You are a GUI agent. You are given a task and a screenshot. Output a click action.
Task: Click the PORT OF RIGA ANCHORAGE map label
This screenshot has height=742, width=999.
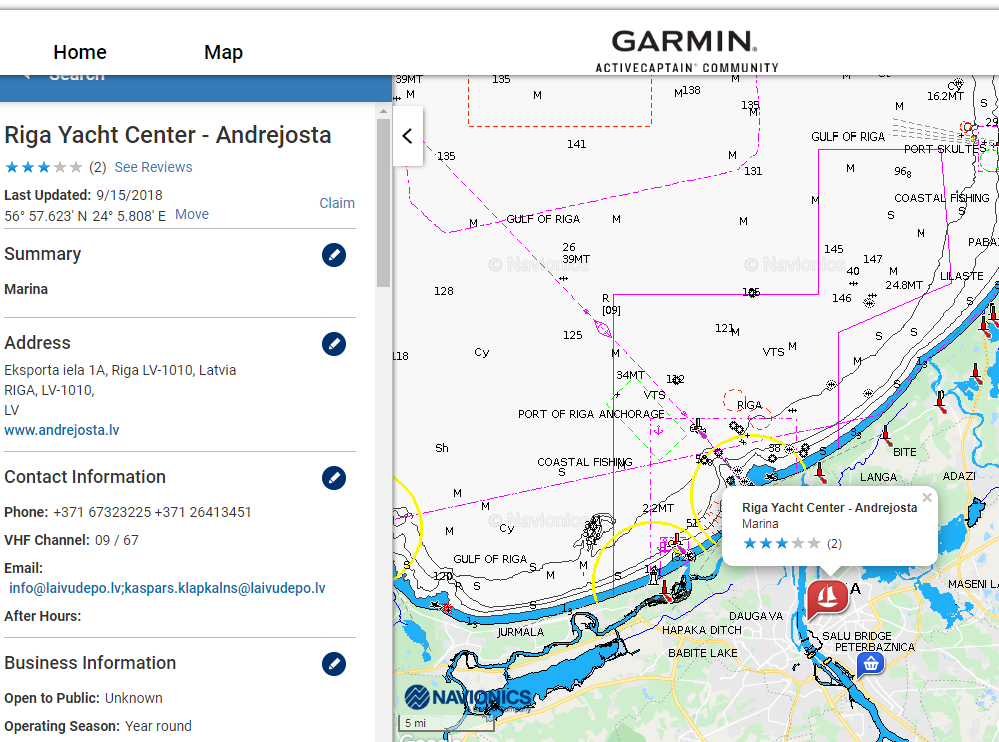coord(591,414)
